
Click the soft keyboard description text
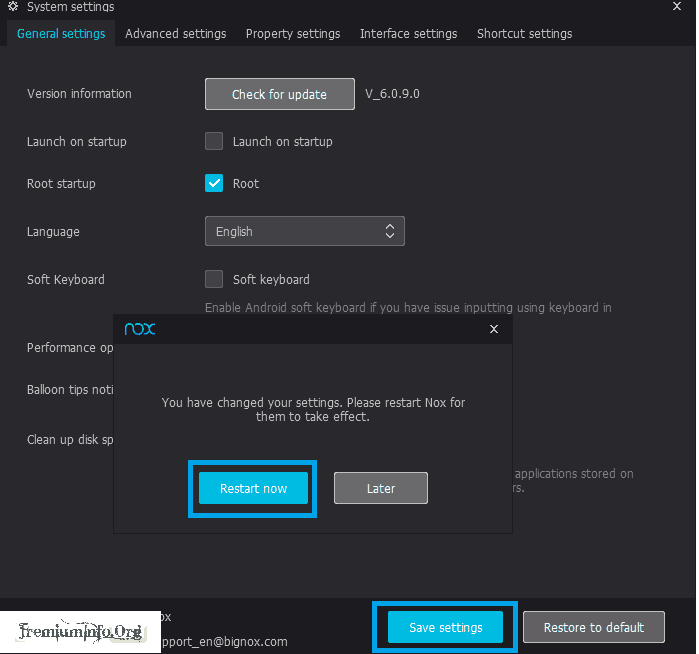408,308
